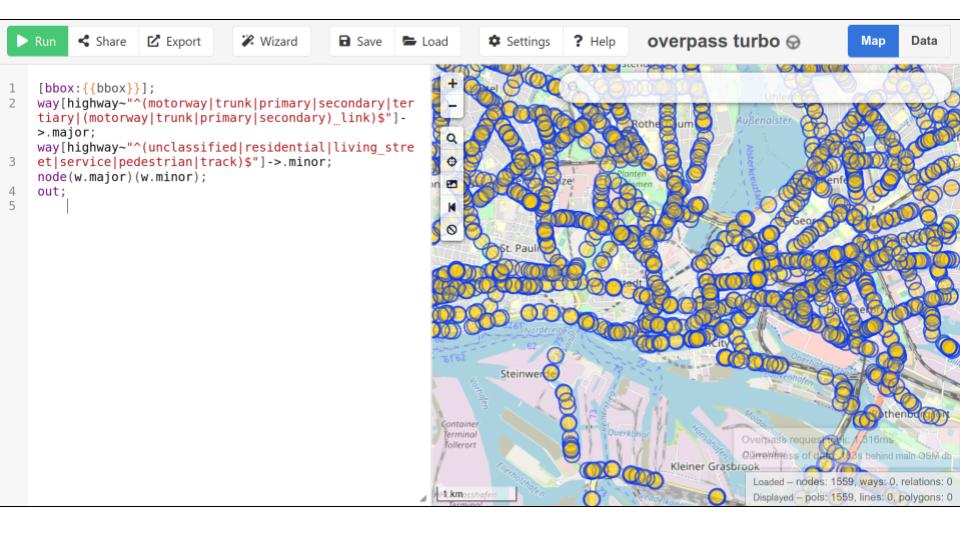Toggle wide map view icon

(x=452, y=207)
